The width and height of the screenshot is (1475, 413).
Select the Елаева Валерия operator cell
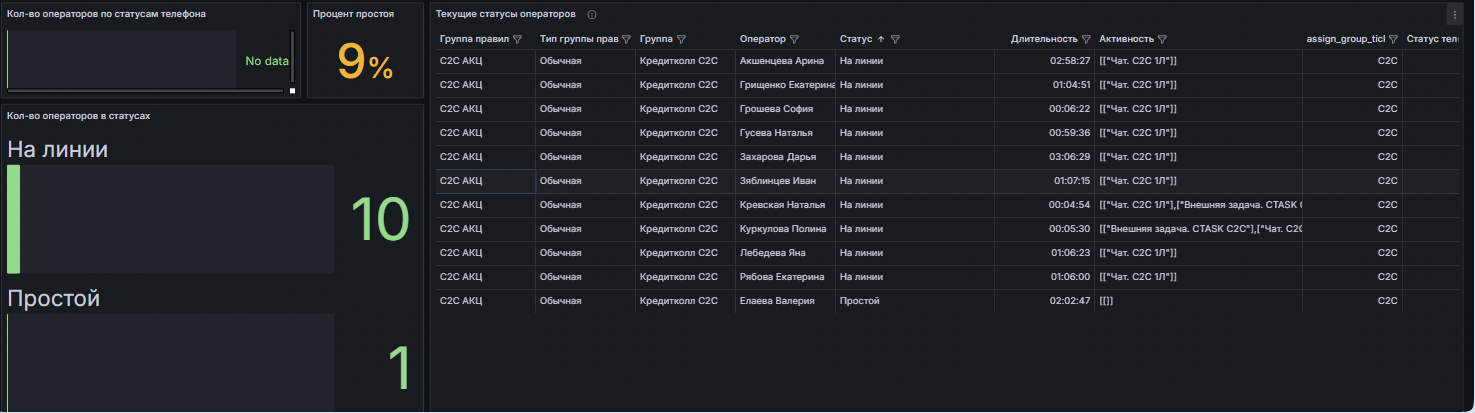click(777, 301)
